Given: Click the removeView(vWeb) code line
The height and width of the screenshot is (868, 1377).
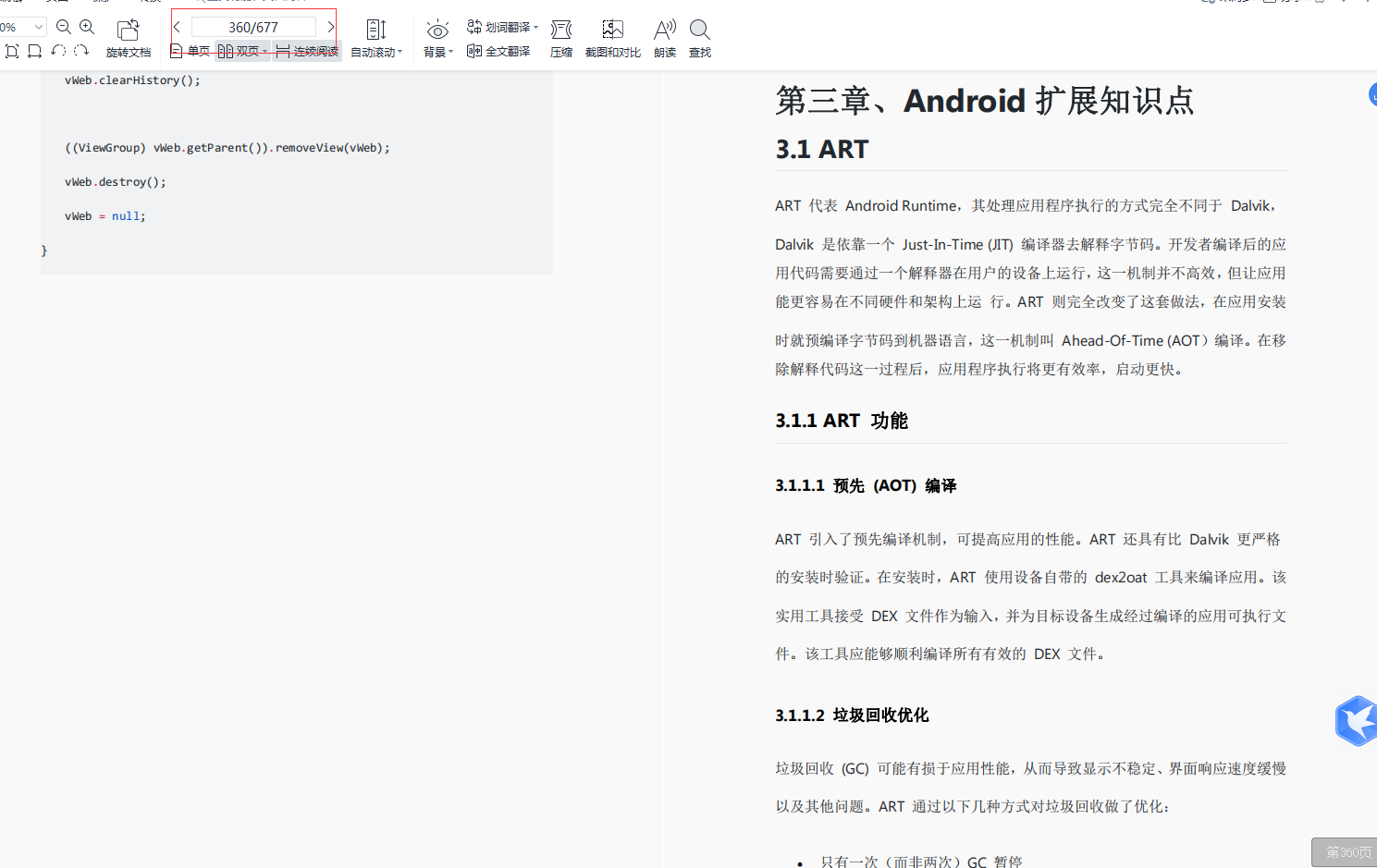Looking at the screenshot, I should coord(227,148).
